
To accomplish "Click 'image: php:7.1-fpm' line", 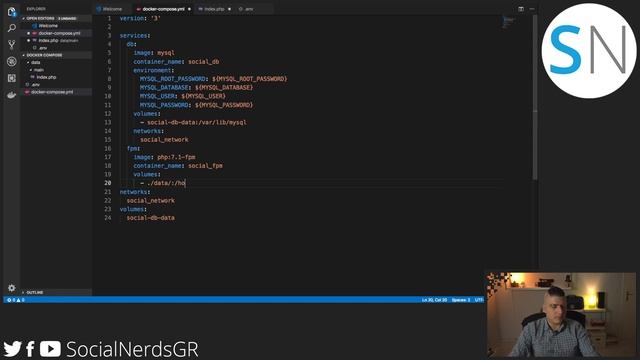I will pyautogui.click(x=164, y=157).
